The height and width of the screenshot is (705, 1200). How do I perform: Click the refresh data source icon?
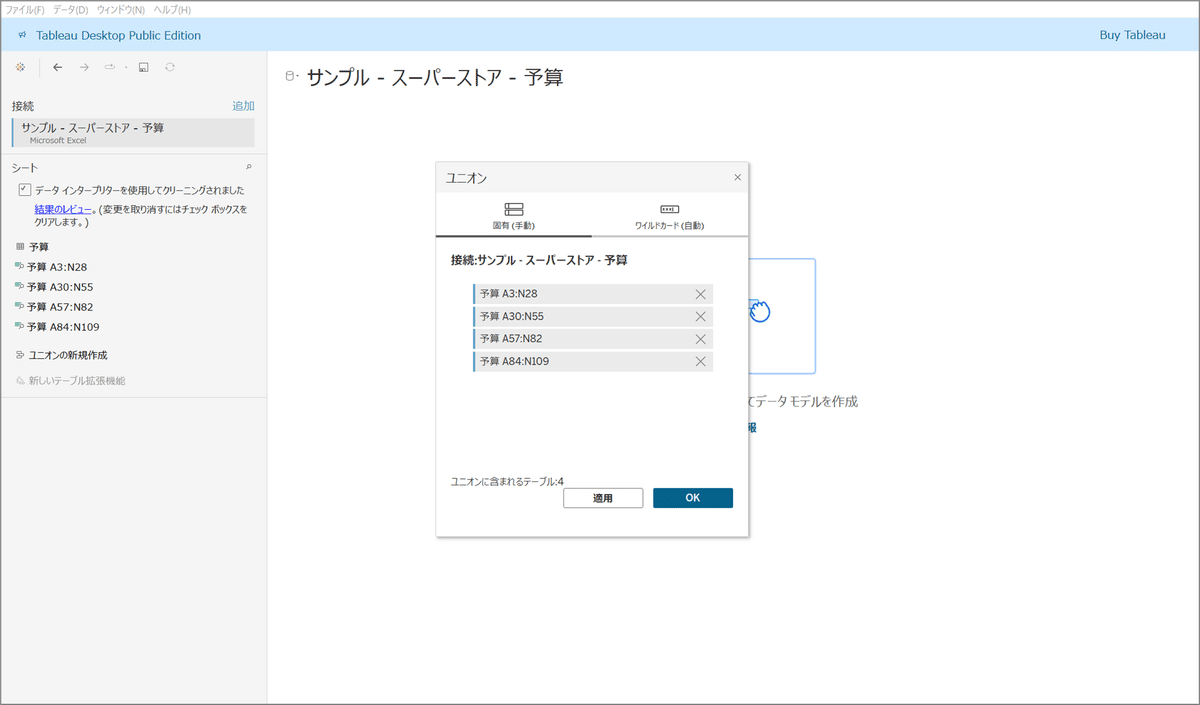tap(170, 67)
